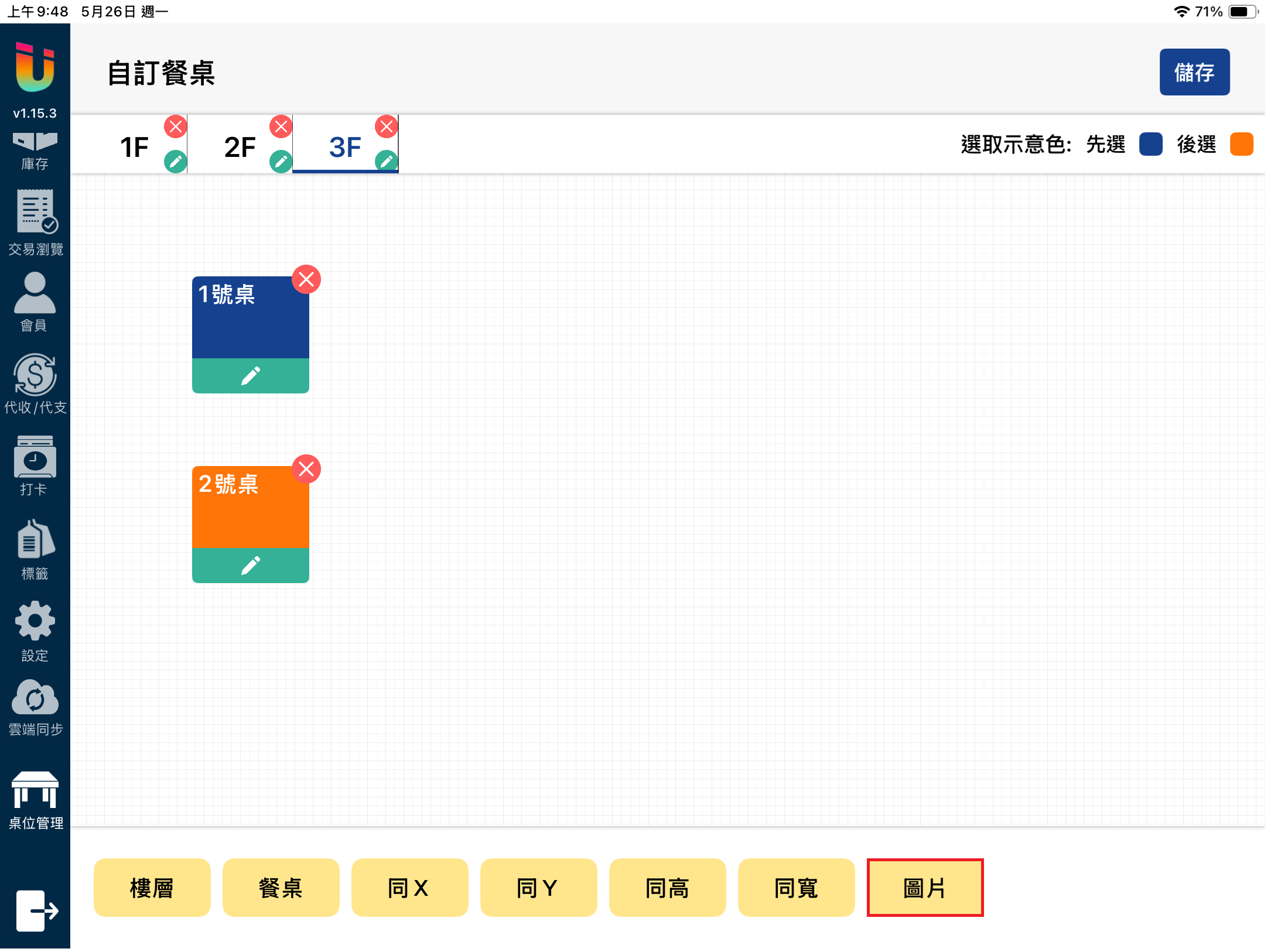Tap the logout arrow icon

(36, 910)
